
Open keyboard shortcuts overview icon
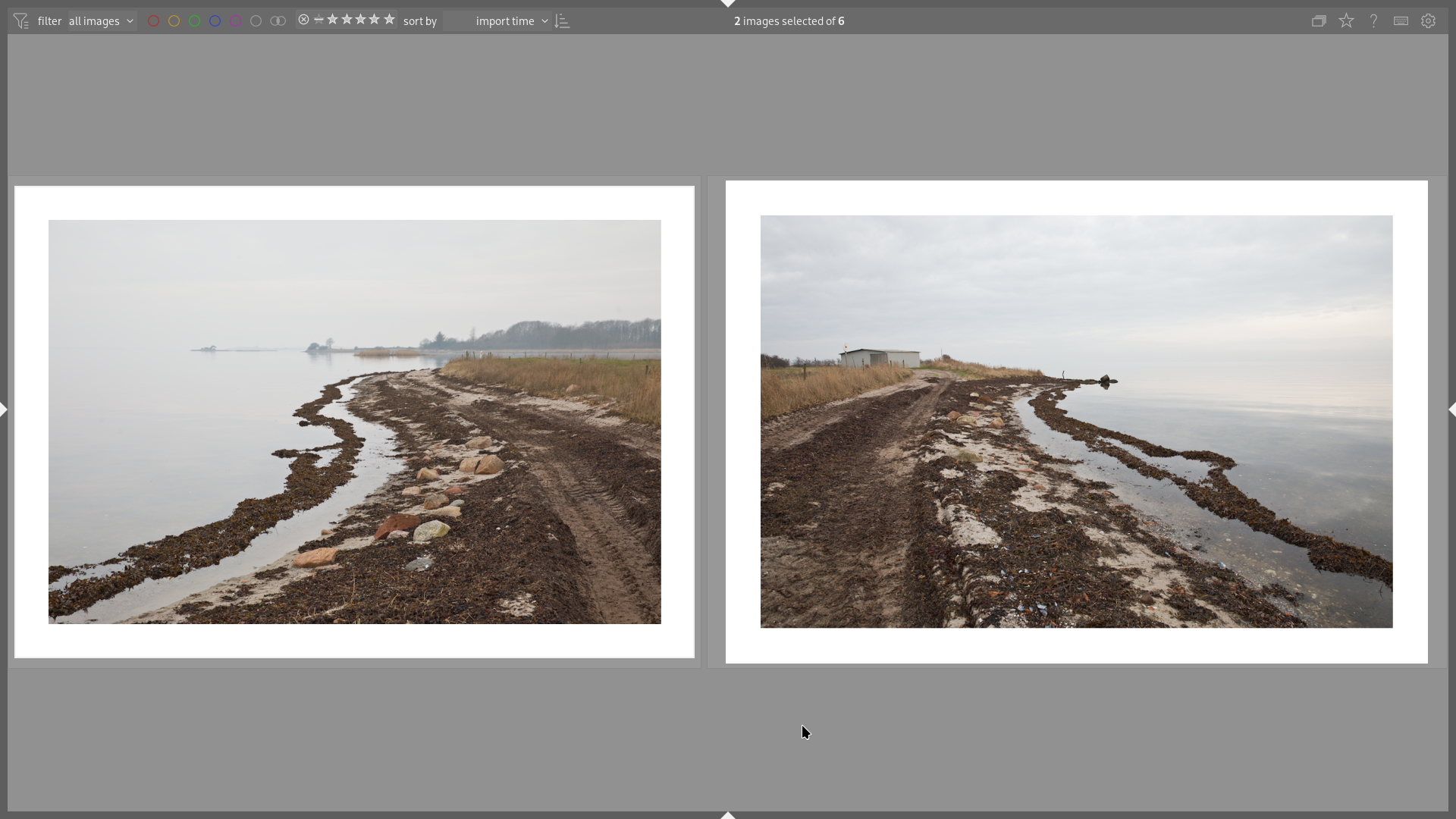(1401, 21)
